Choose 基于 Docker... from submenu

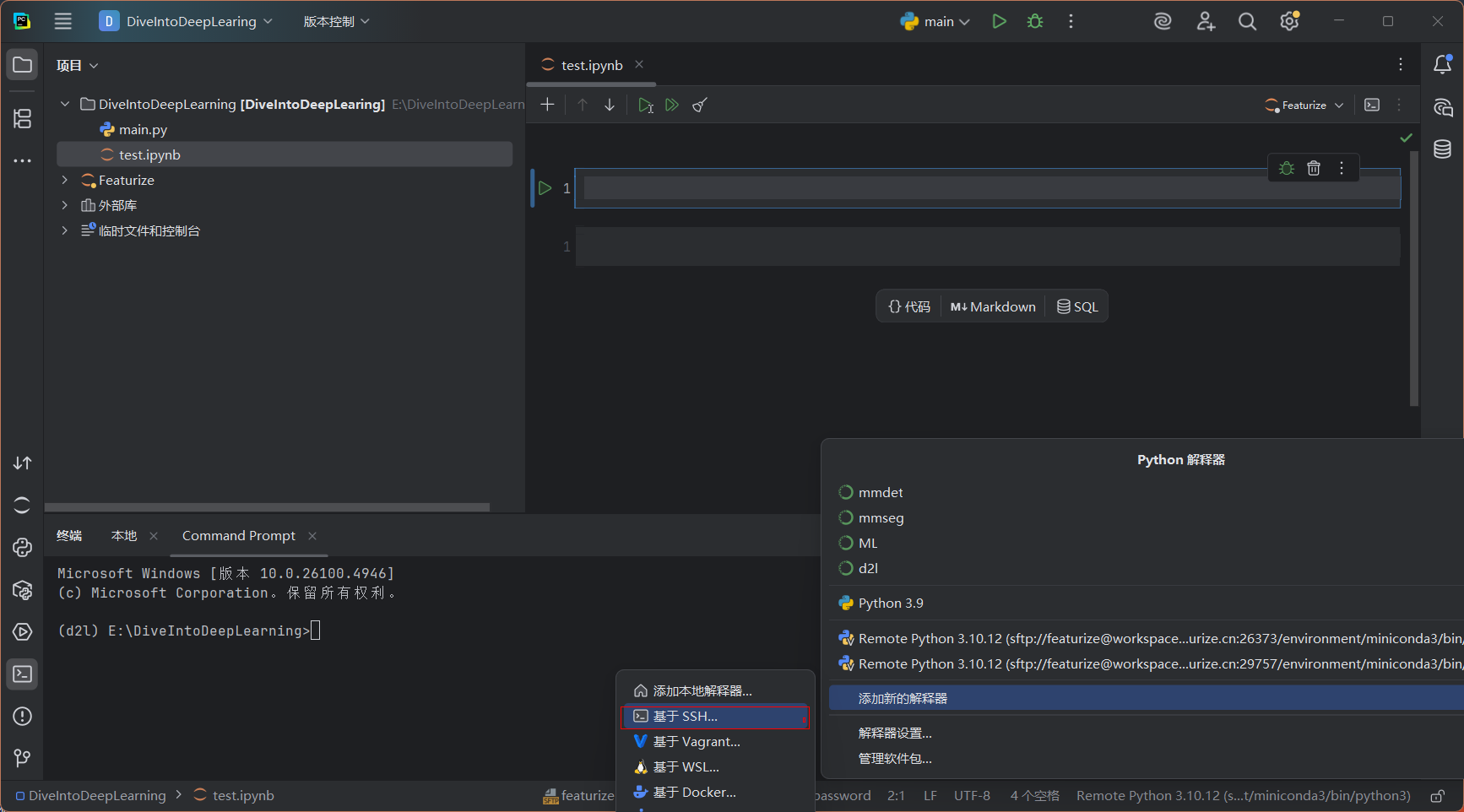pos(716,793)
